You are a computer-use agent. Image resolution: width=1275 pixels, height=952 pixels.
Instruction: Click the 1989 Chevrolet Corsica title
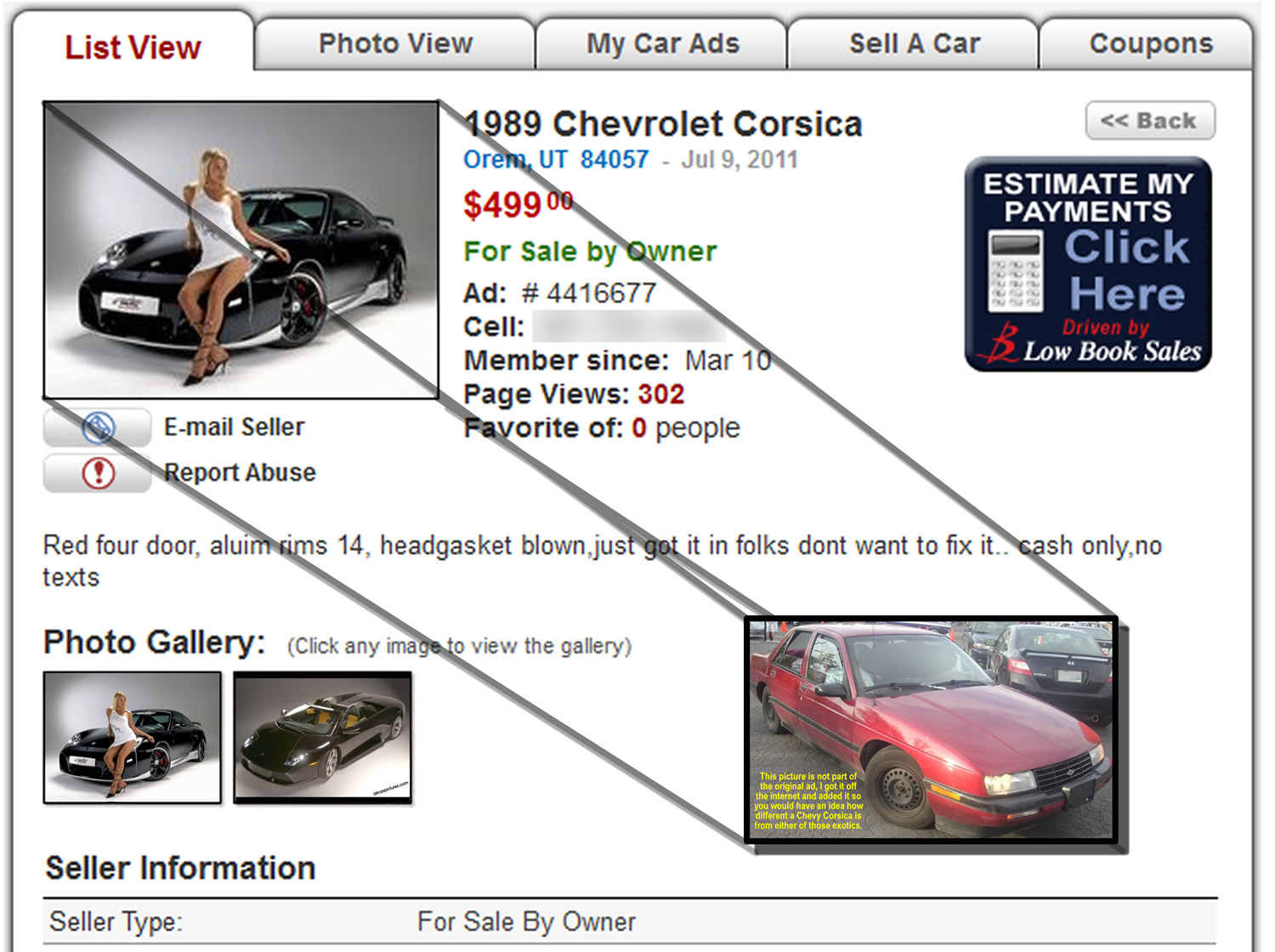(663, 124)
